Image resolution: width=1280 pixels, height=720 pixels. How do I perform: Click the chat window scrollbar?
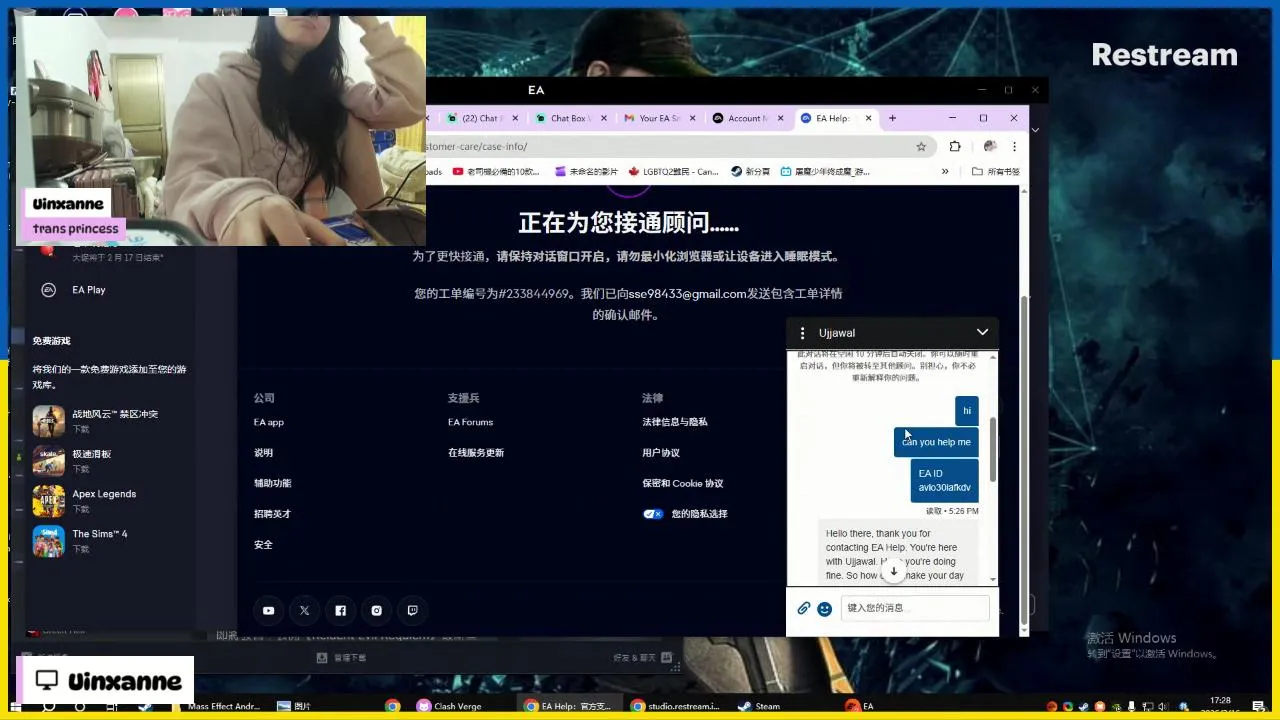pos(993,450)
